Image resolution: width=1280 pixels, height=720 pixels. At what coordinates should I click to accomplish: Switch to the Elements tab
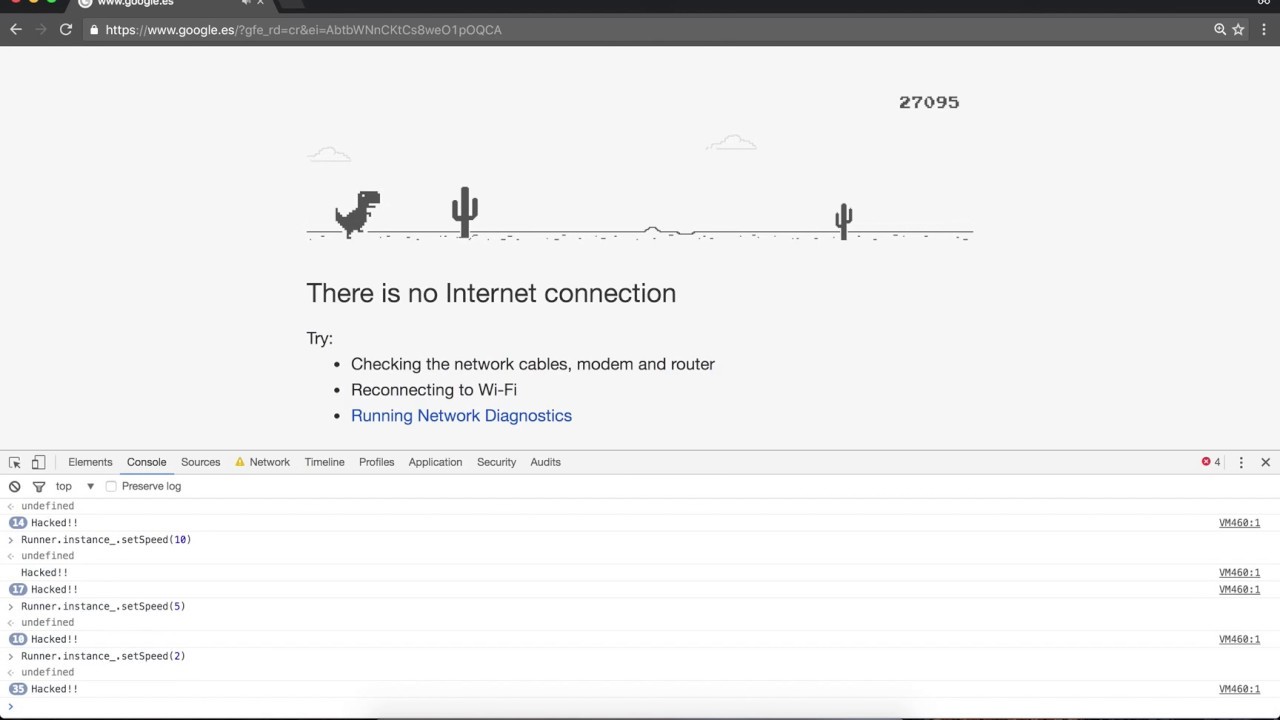pos(90,462)
